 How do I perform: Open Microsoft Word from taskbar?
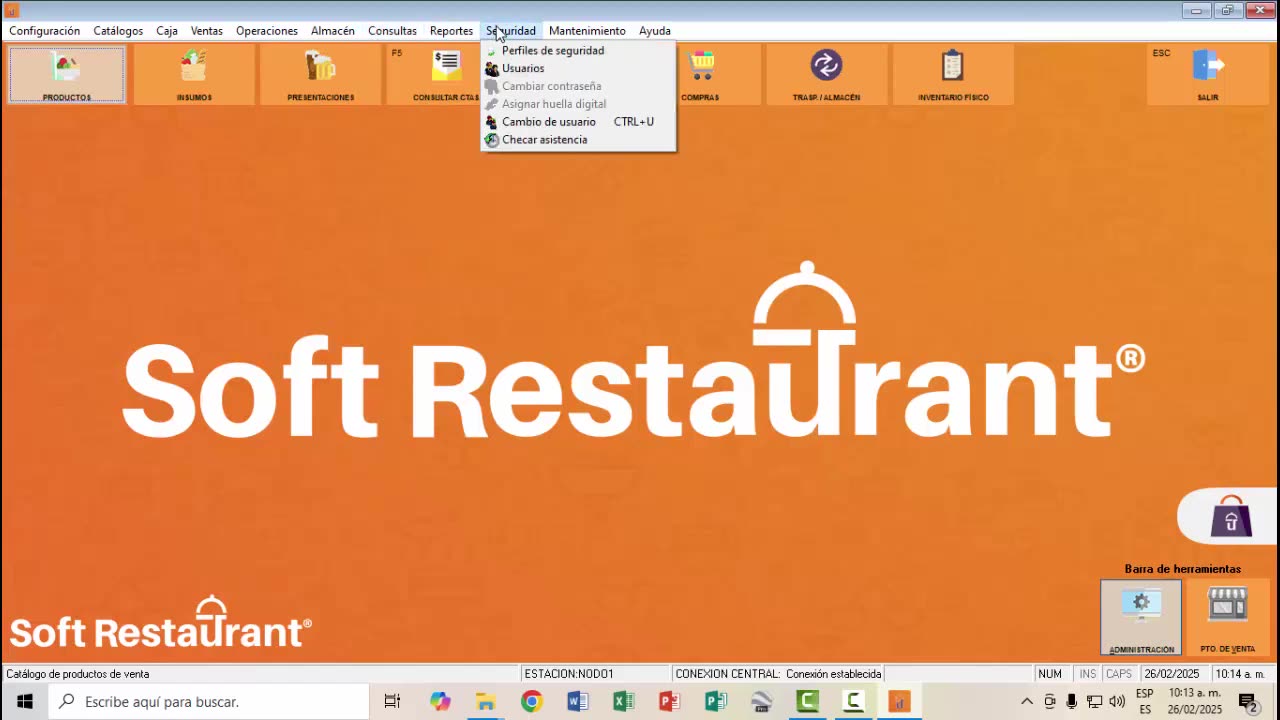click(x=577, y=702)
